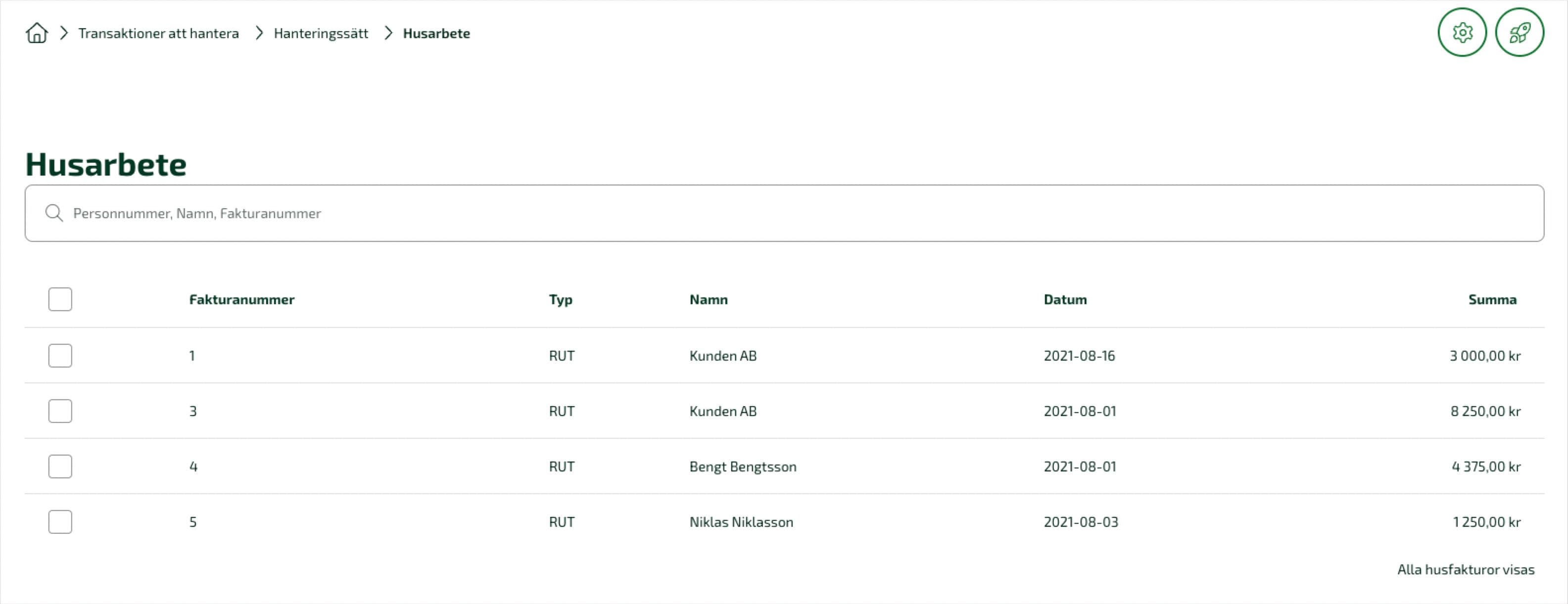Viewport: 1568px width, 604px height.
Task: Sort by Typ column header
Action: (x=560, y=299)
